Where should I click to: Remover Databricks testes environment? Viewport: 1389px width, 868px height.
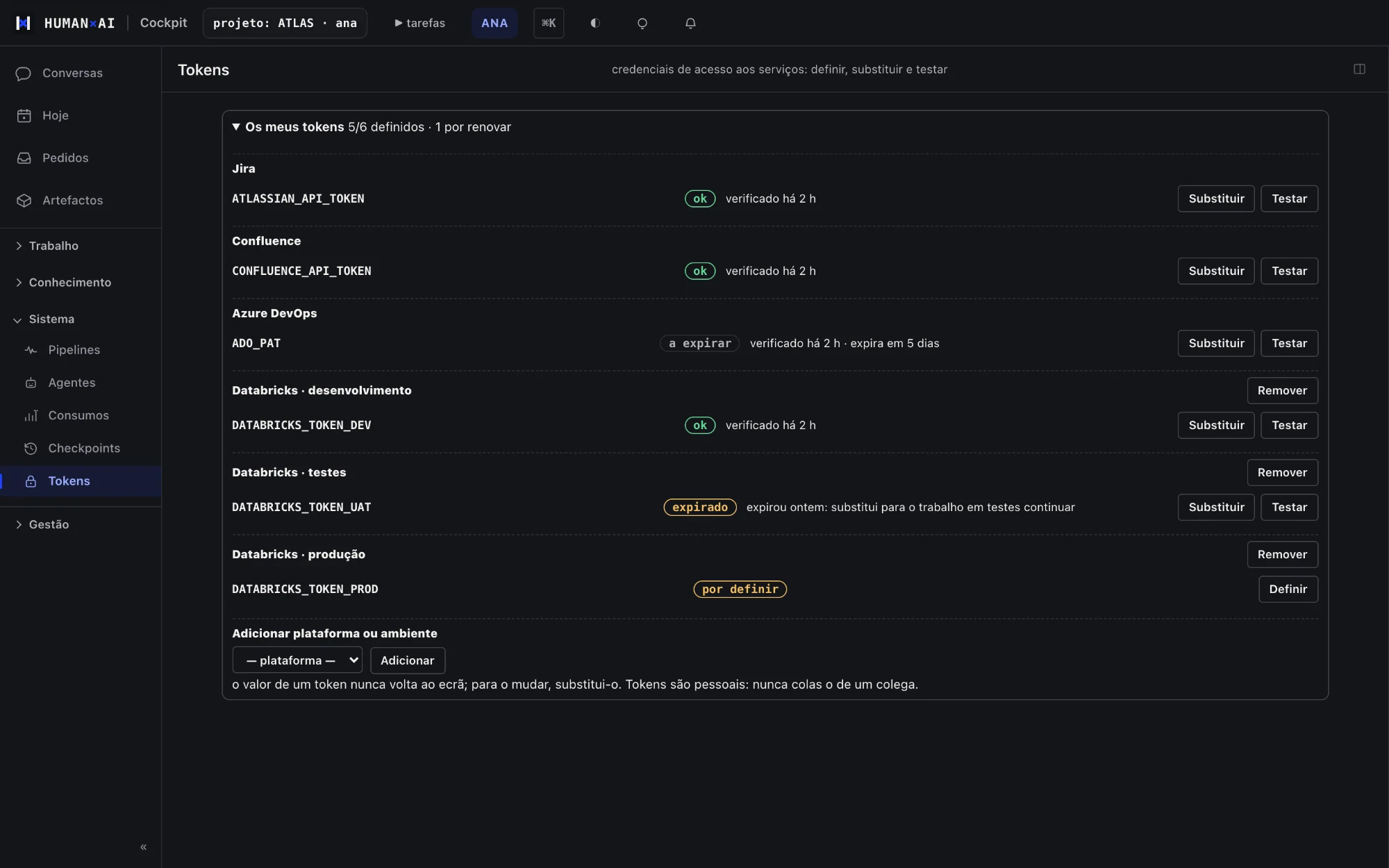point(1282,472)
